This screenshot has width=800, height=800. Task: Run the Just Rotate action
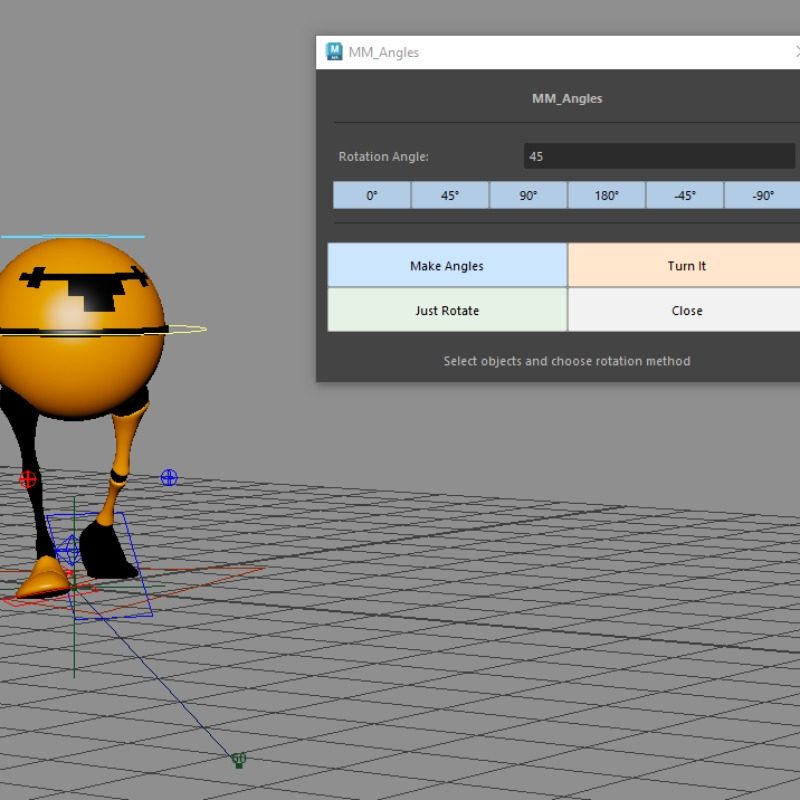pyautogui.click(x=447, y=311)
